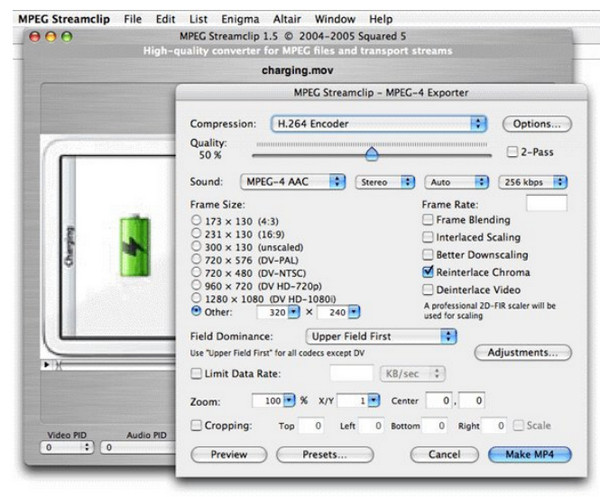Click the Frame Rate input field

tap(546, 203)
